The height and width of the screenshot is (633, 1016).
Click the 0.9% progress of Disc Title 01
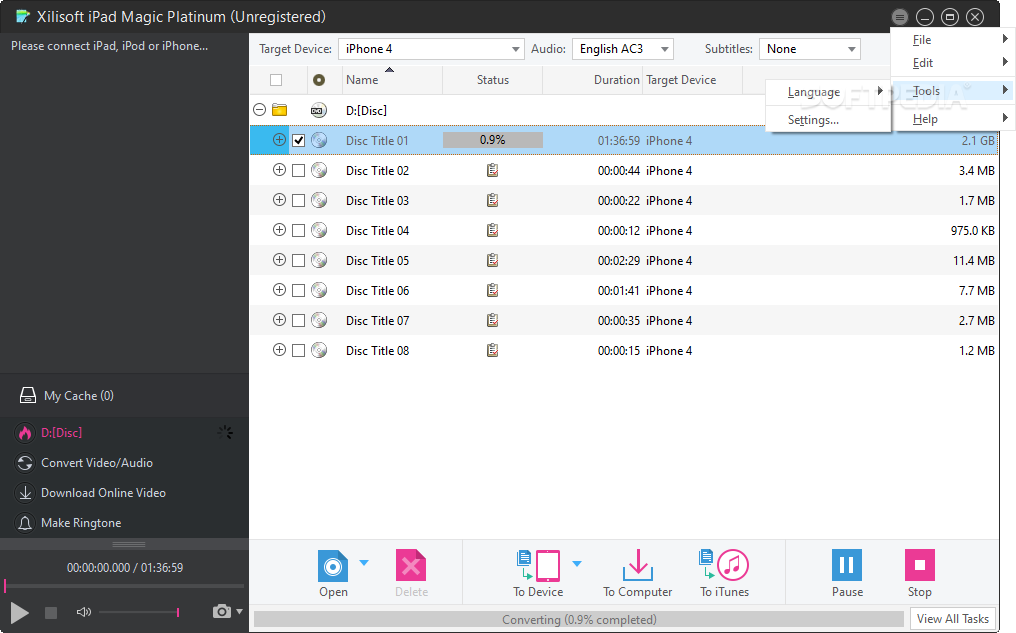[492, 140]
